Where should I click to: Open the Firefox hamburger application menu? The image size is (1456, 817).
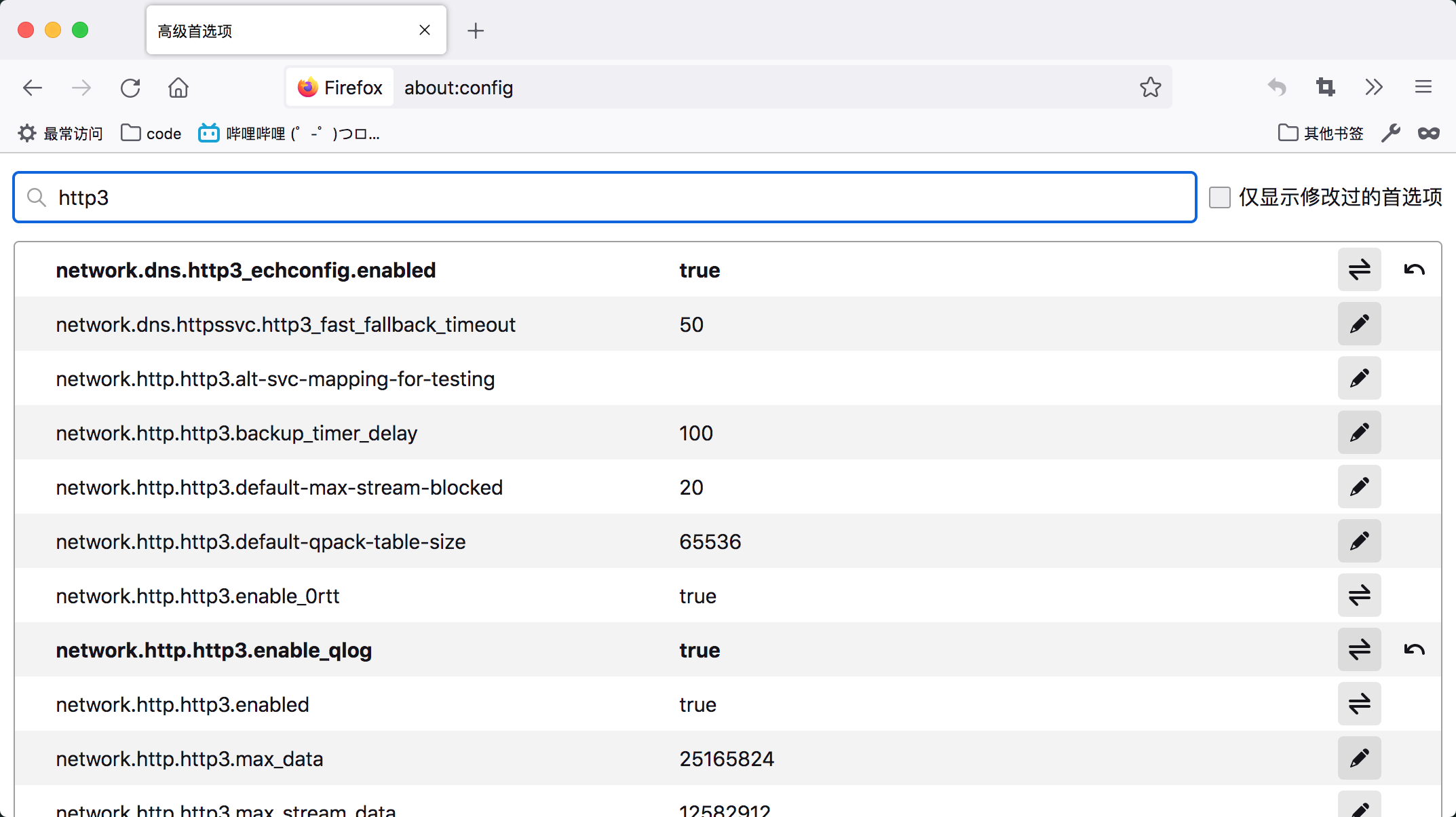click(x=1423, y=88)
